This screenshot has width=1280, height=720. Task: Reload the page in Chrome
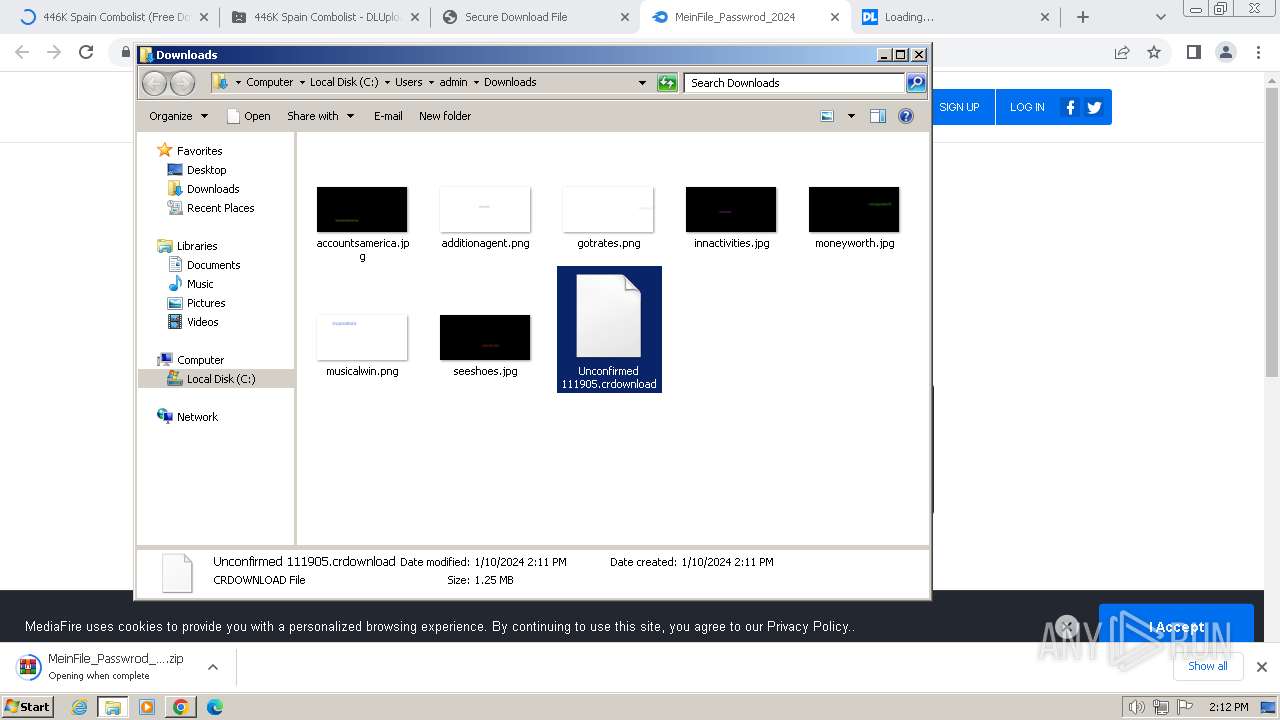86,53
